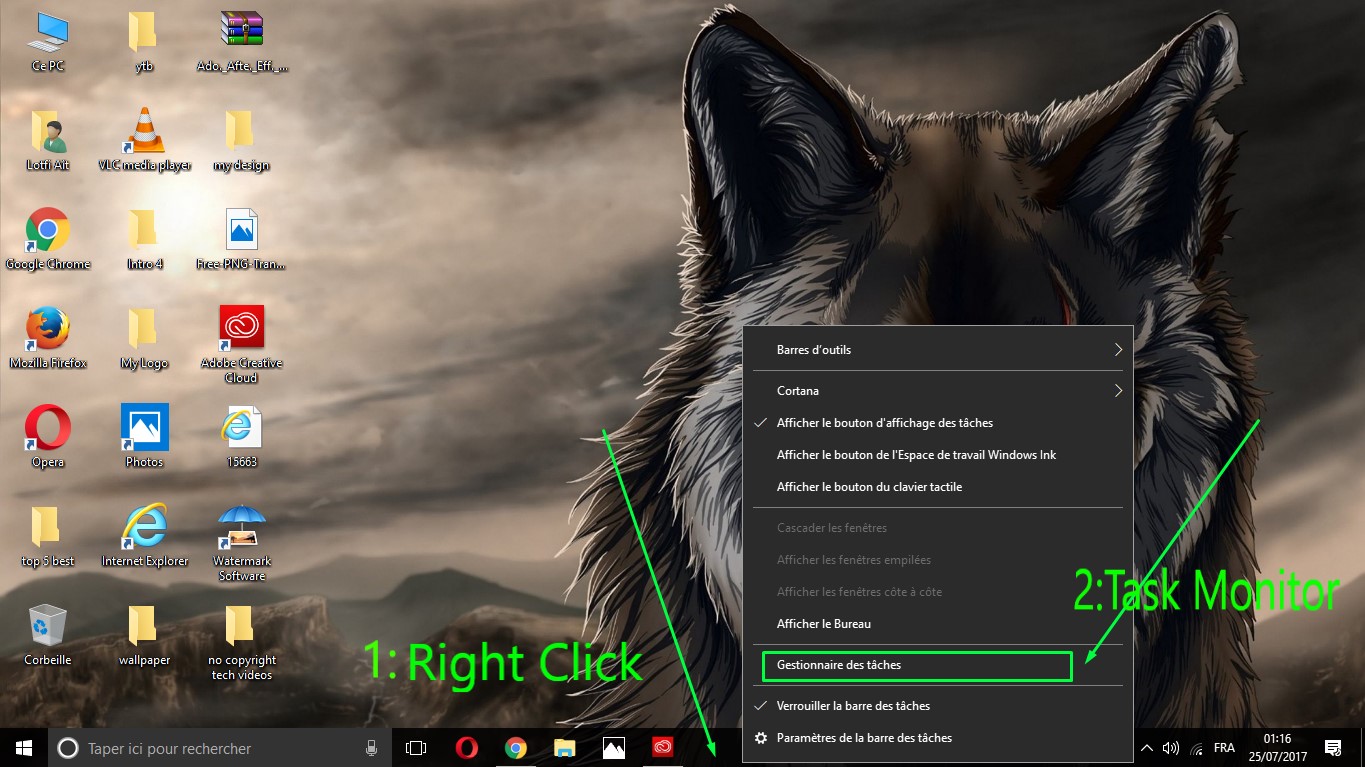
Task: Select the no copyright tech videos folder
Action: [x=241, y=642]
